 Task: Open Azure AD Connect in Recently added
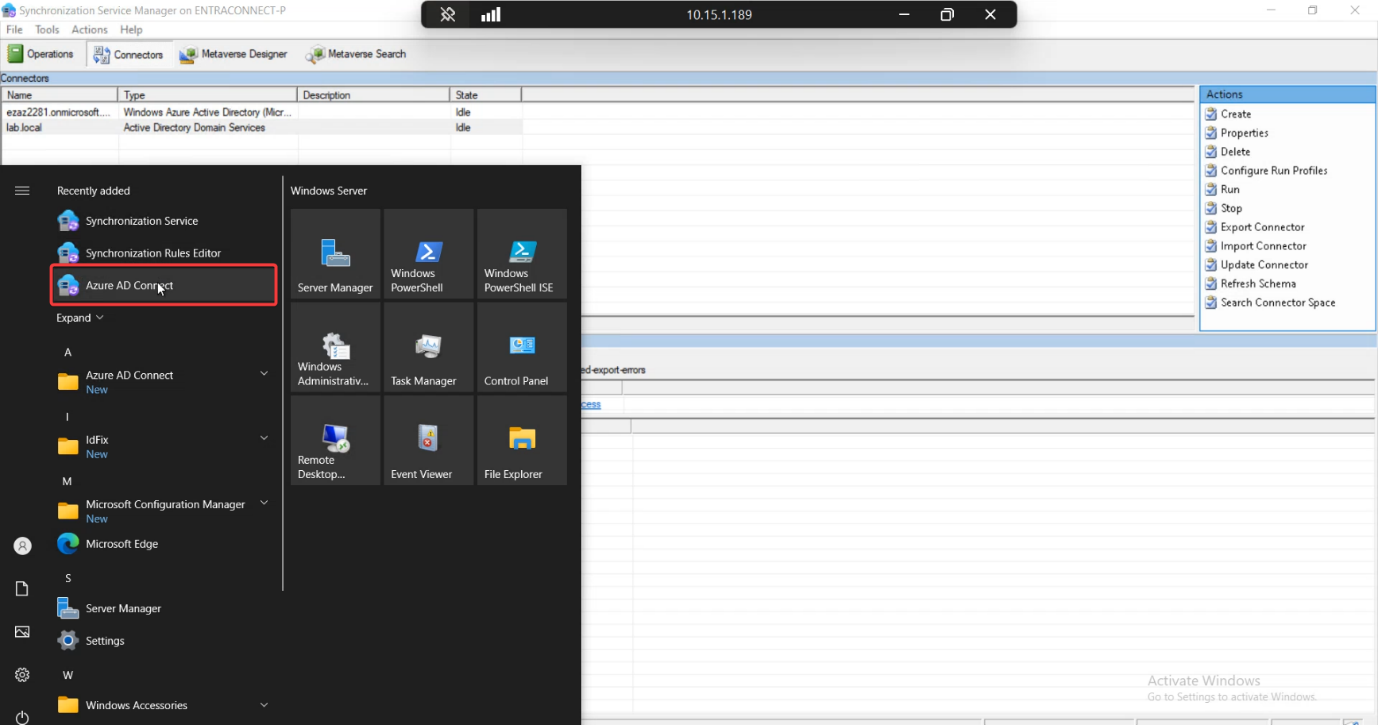(164, 285)
